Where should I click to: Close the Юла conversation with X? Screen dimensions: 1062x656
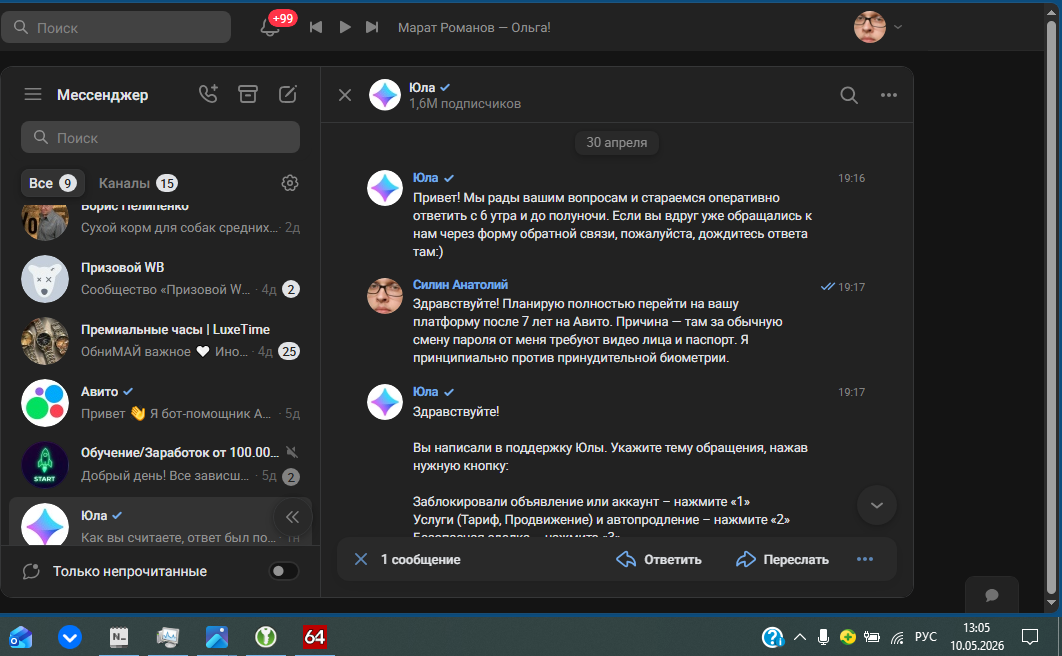pyautogui.click(x=345, y=95)
